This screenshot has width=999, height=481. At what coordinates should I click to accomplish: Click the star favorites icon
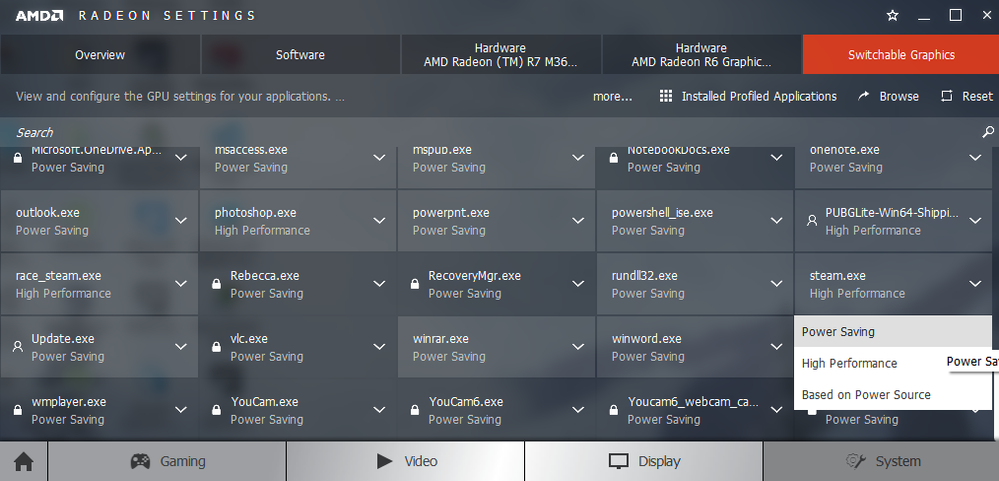click(893, 15)
